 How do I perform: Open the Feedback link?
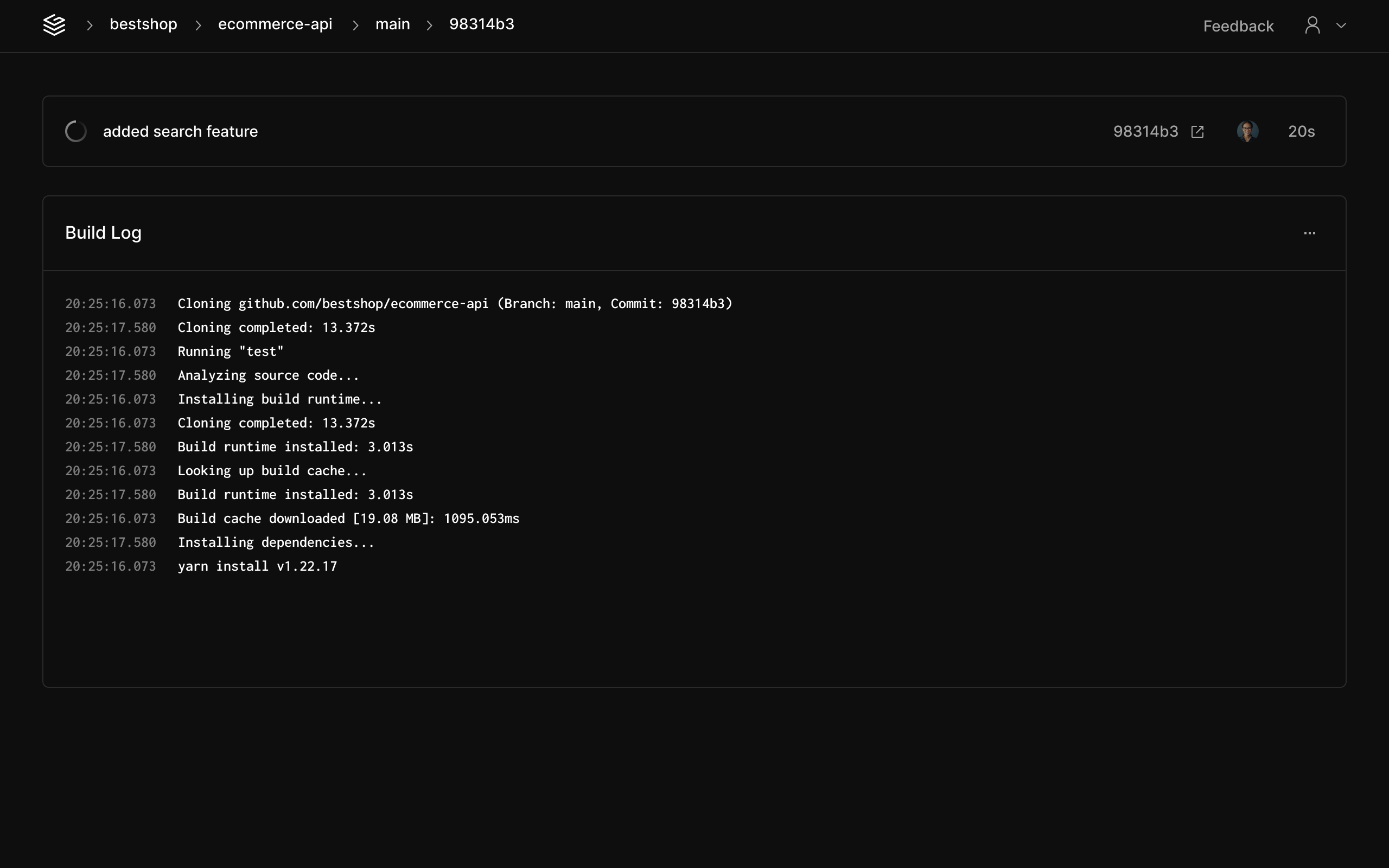[1238, 26]
